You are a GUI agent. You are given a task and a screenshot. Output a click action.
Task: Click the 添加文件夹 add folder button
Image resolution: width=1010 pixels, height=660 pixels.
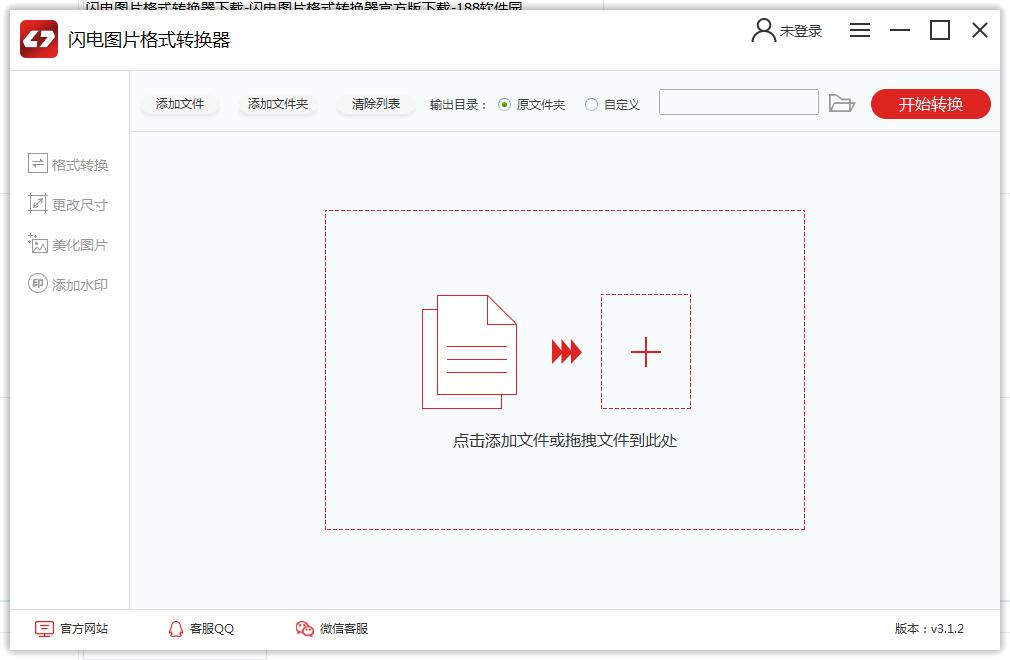pyautogui.click(x=277, y=103)
